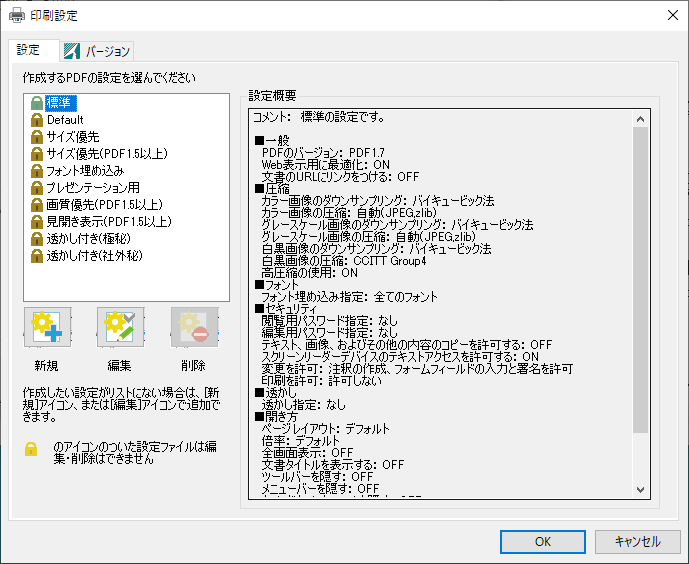Close the 印刷設定 dialog
This screenshot has height=564, width=689.
673,15
